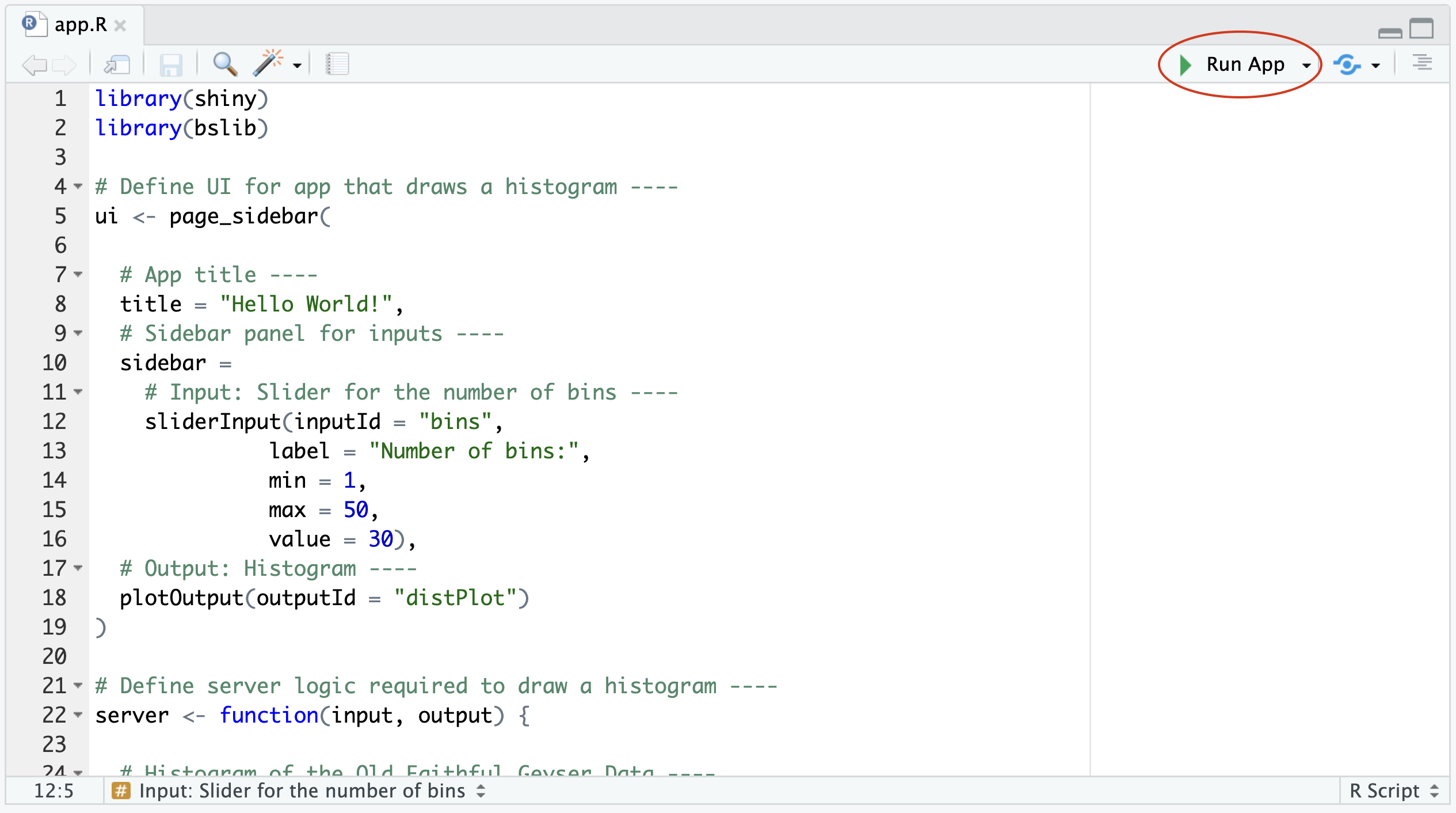Collapse the fold arrow on line 4
This screenshot has width=1456, height=813.
coord(78,187)
